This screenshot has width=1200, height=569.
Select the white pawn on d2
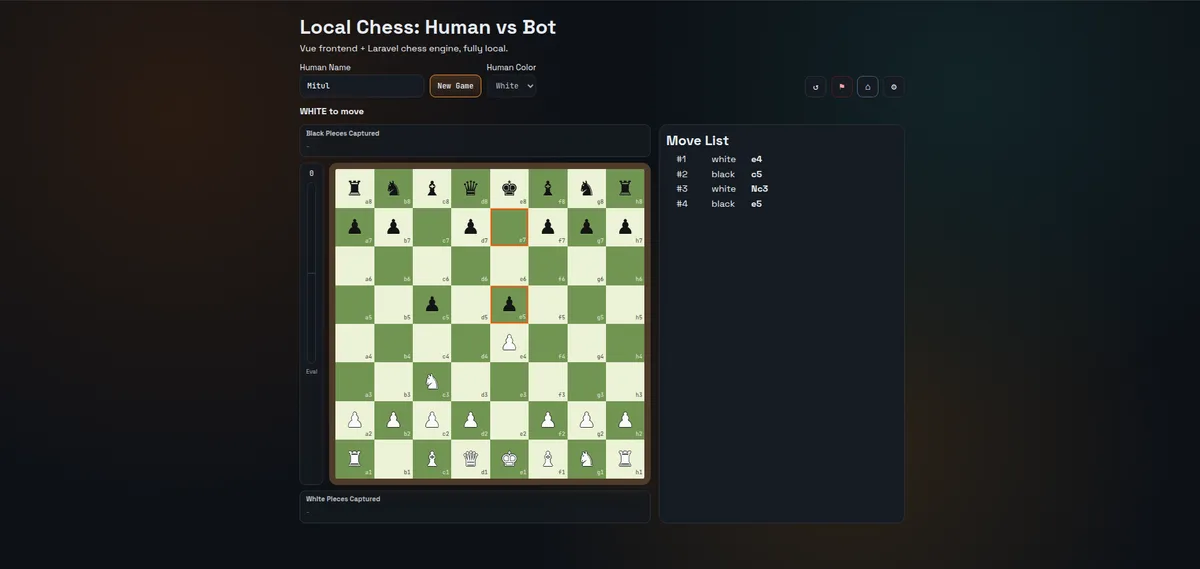click(x=471, y=420)
